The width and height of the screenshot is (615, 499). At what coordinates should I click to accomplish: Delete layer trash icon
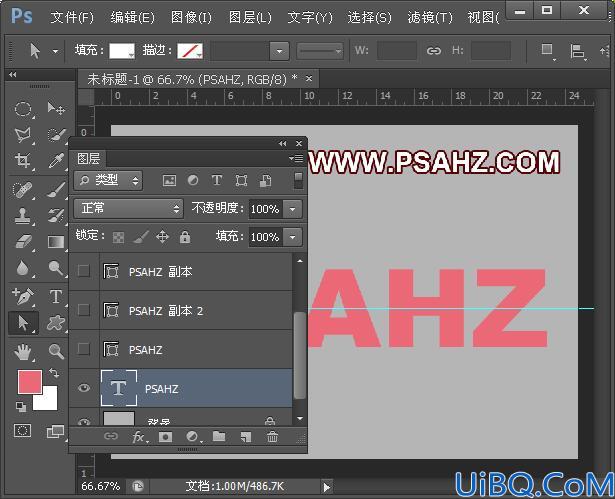(272, 437)
